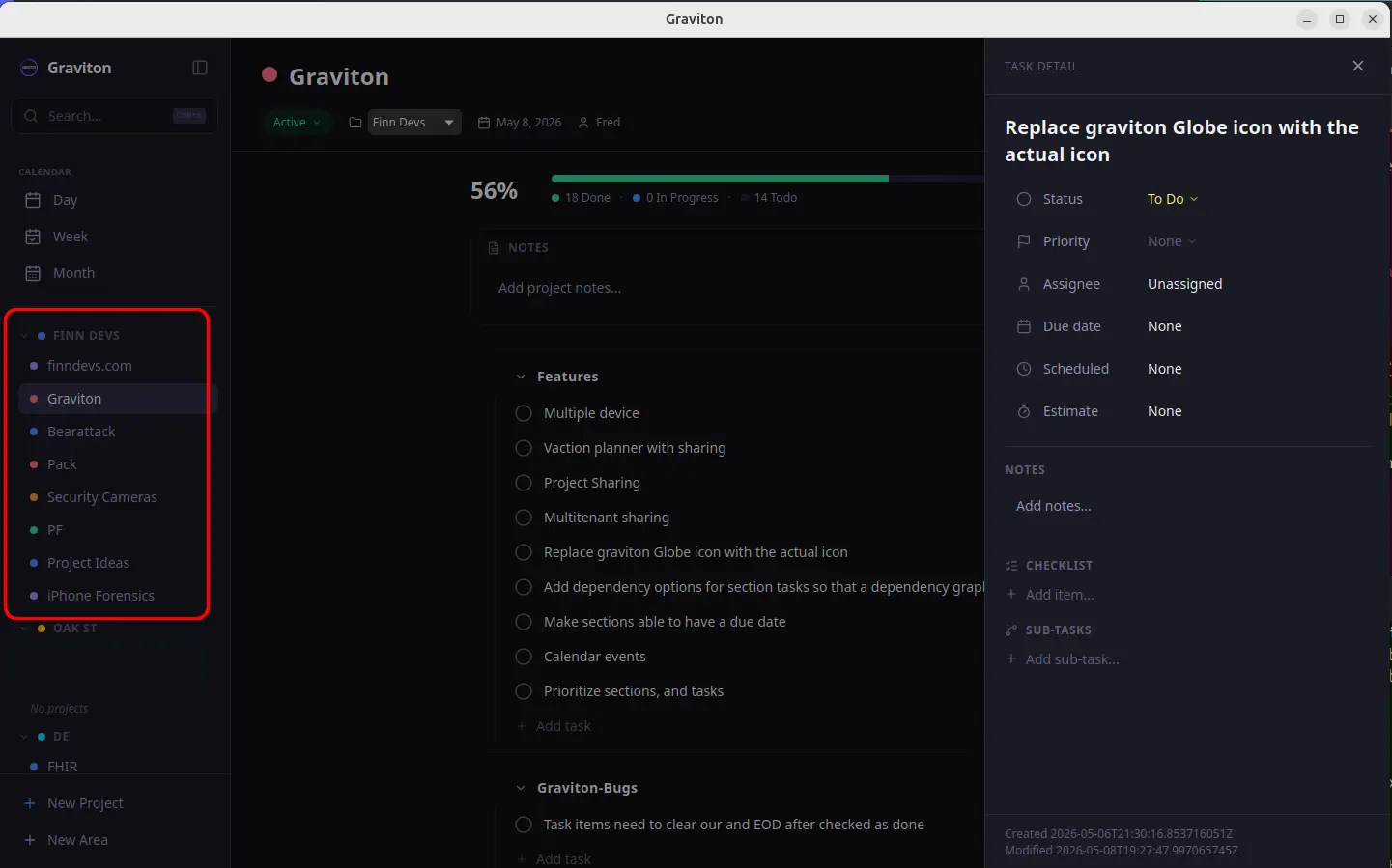Open the To Do status dropdown
The height and width of the screenshot is (868, 1392).
coord(1173,199)
